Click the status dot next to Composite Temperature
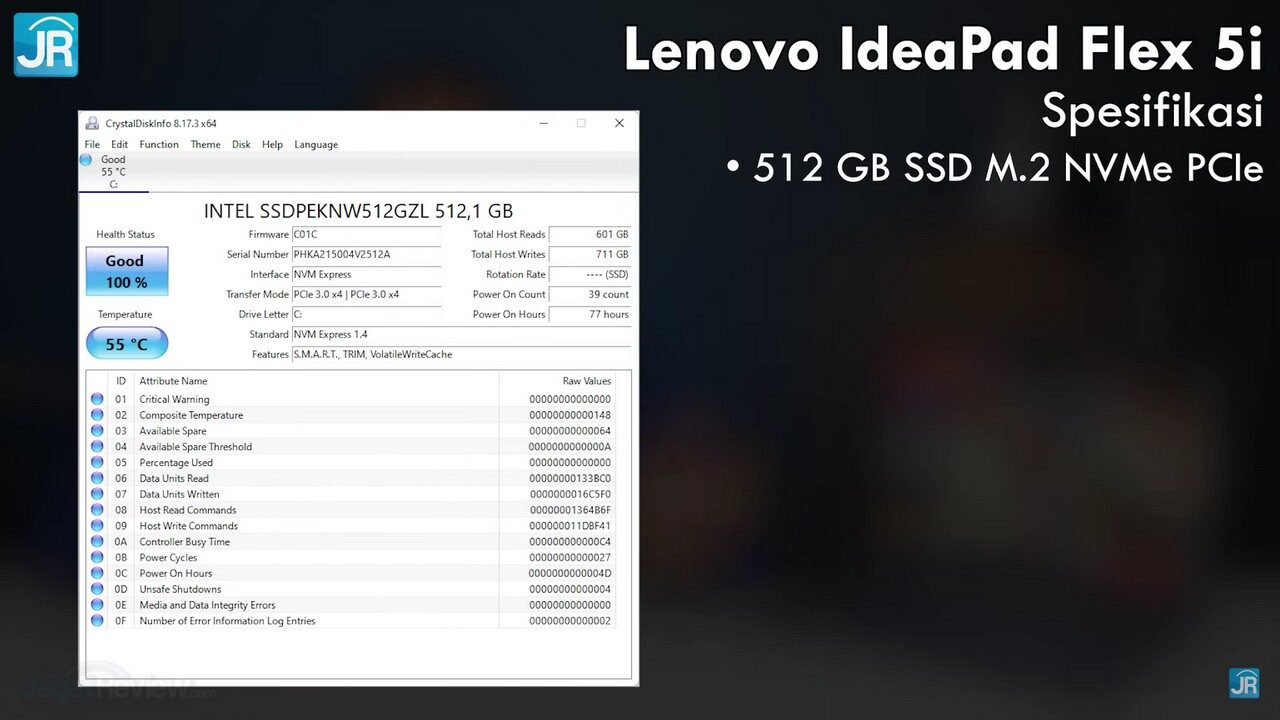This screenshot has height=720, width=1280. [97, 415]
